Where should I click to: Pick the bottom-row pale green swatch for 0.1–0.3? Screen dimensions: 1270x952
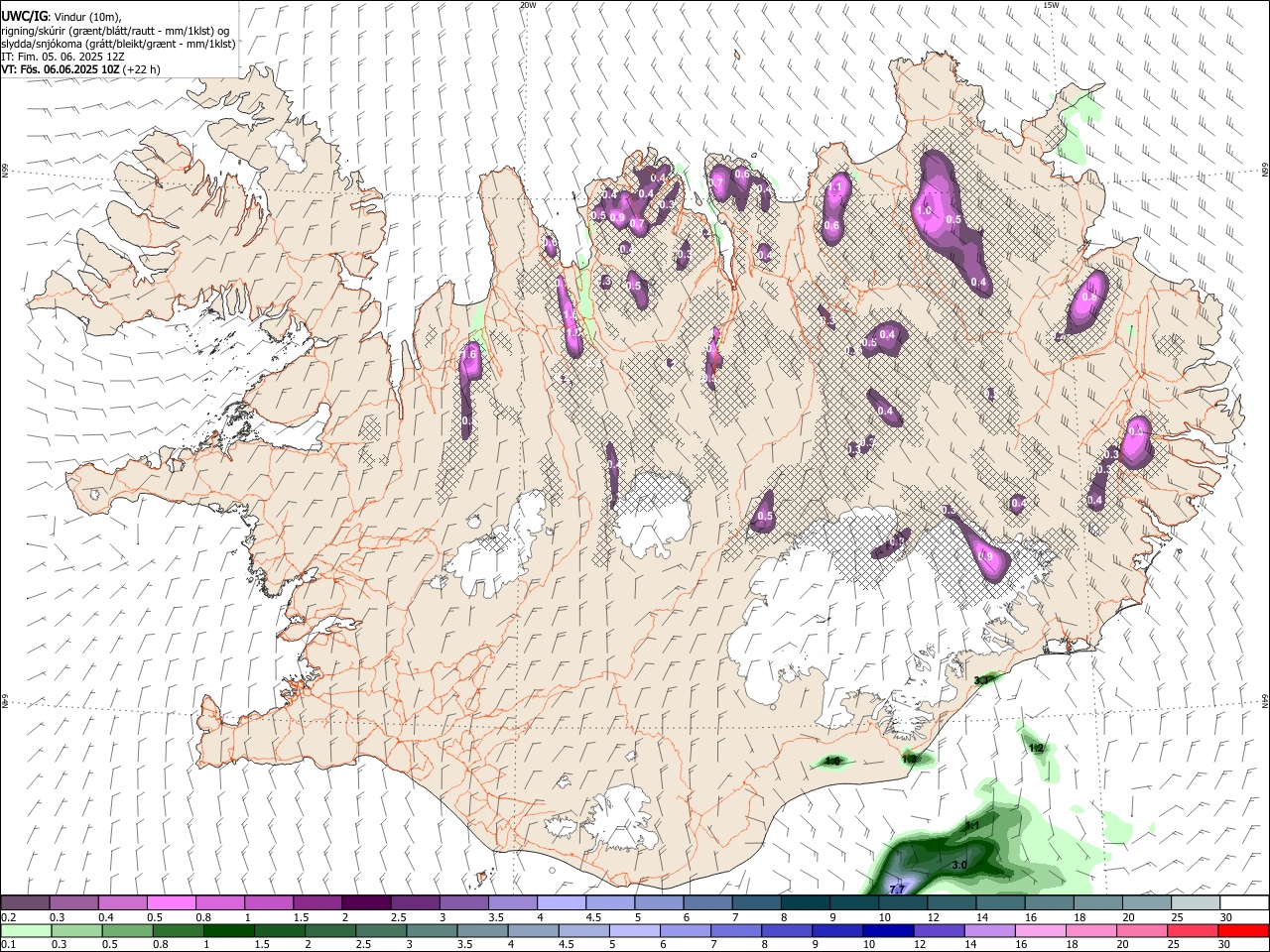(x=26, y=930)
